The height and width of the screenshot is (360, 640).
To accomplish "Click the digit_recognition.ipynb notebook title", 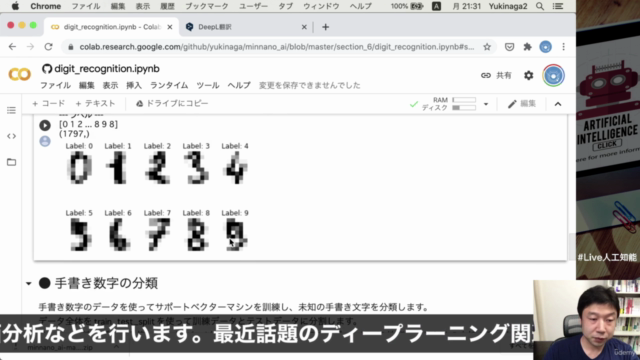I will coord(107,69).
